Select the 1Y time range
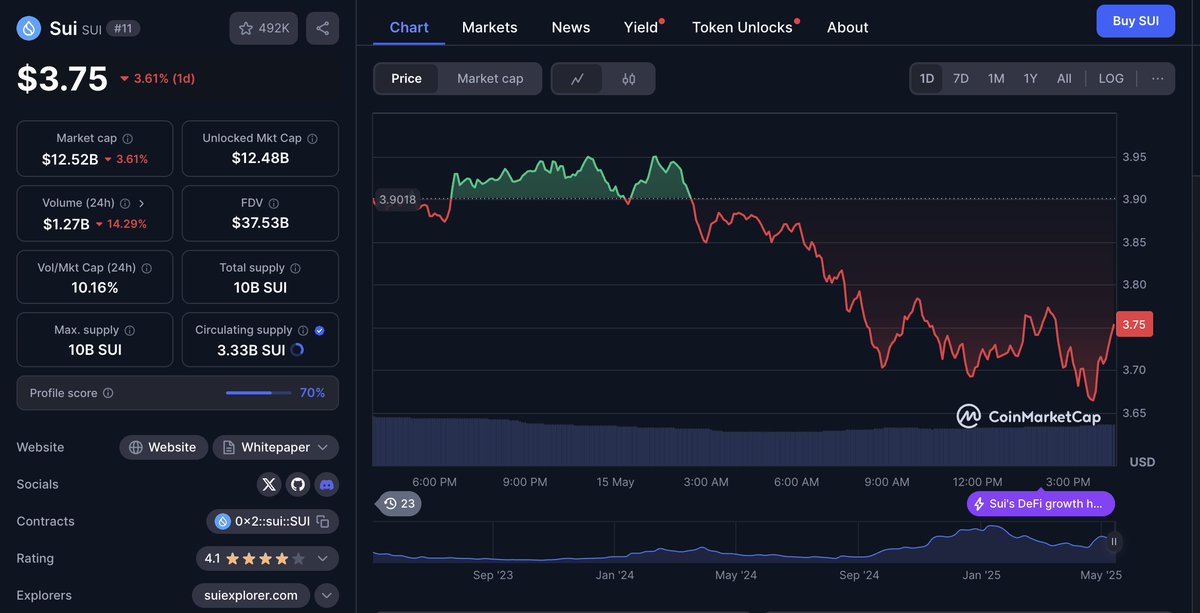The image size is (1200, 613). tap(1030, 79)
